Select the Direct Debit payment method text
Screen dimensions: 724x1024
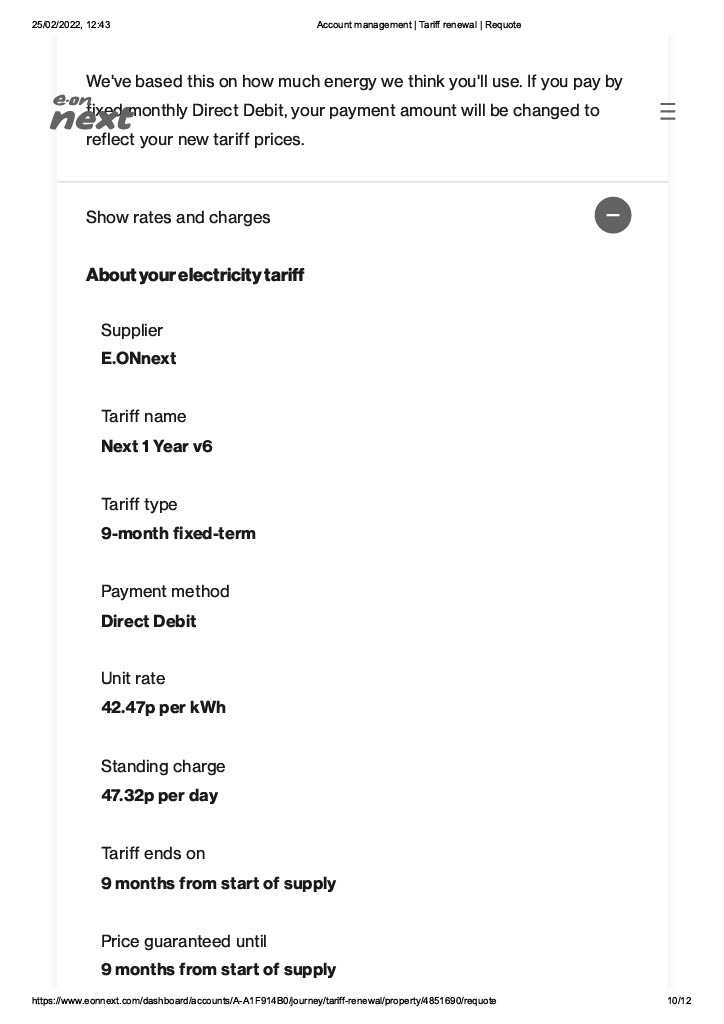tap(148, 621)
